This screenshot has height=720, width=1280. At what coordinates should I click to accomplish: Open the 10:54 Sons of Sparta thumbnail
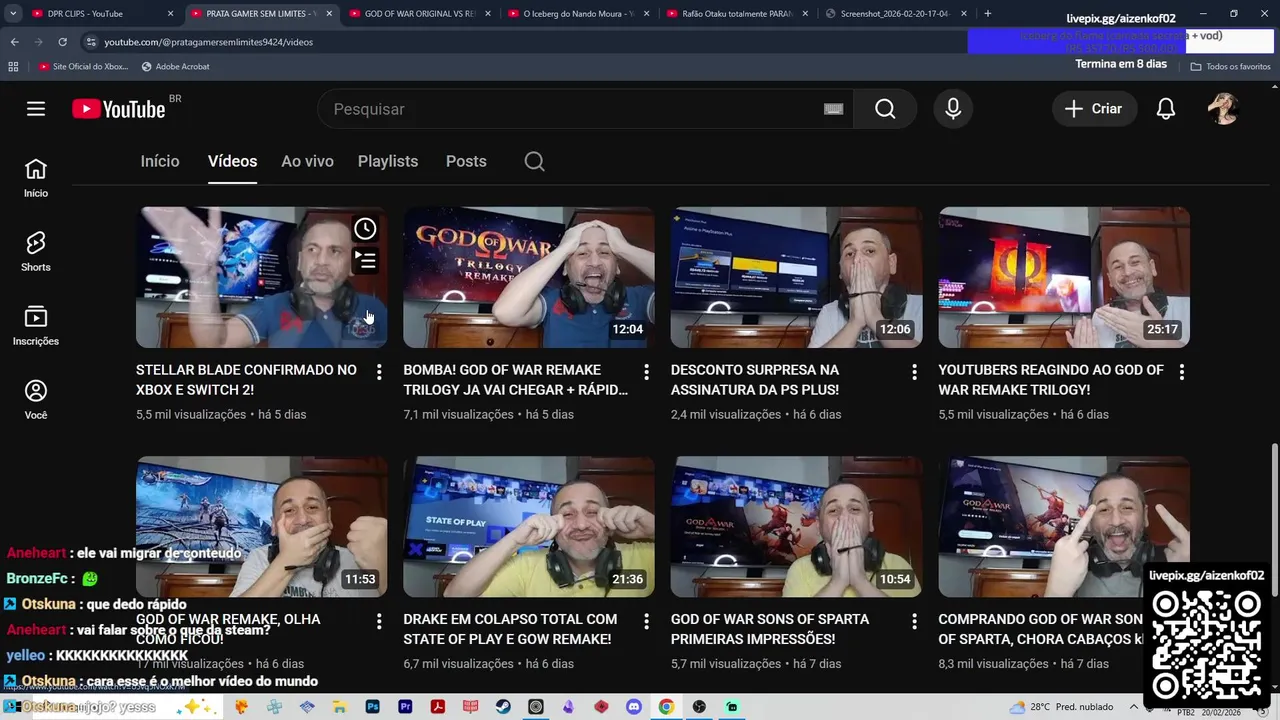(x=796, y=527)
